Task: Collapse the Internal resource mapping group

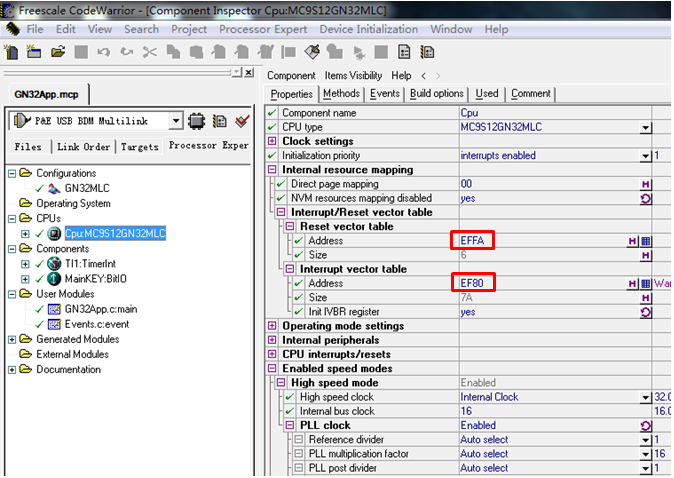Action: [x=272, y=170]
